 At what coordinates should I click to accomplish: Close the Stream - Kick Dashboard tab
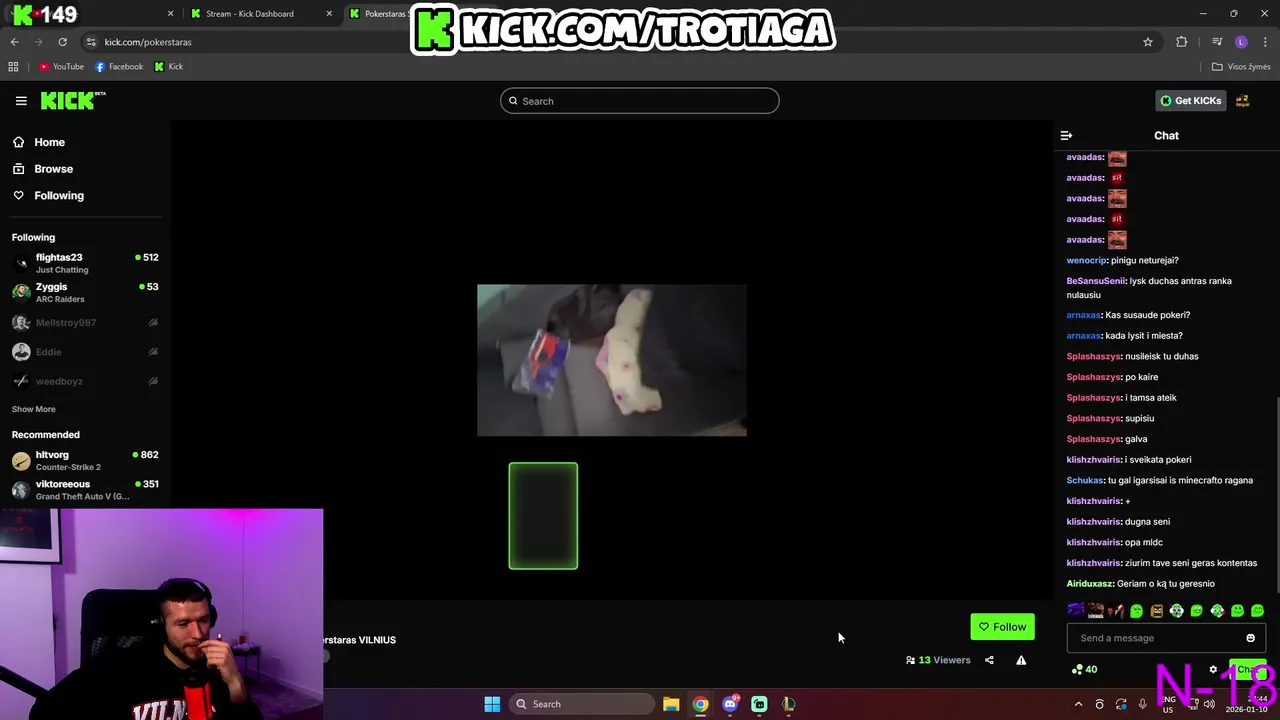click(x=329, y=14)
